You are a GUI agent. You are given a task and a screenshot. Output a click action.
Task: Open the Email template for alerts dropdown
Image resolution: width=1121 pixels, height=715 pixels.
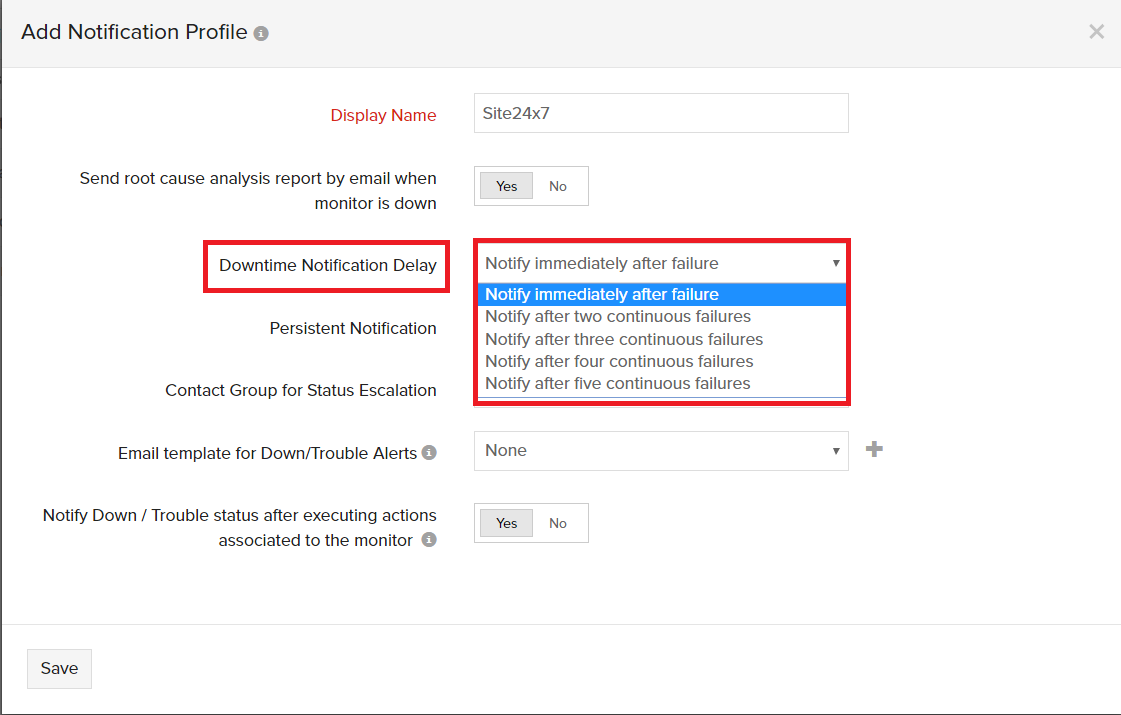660,451
